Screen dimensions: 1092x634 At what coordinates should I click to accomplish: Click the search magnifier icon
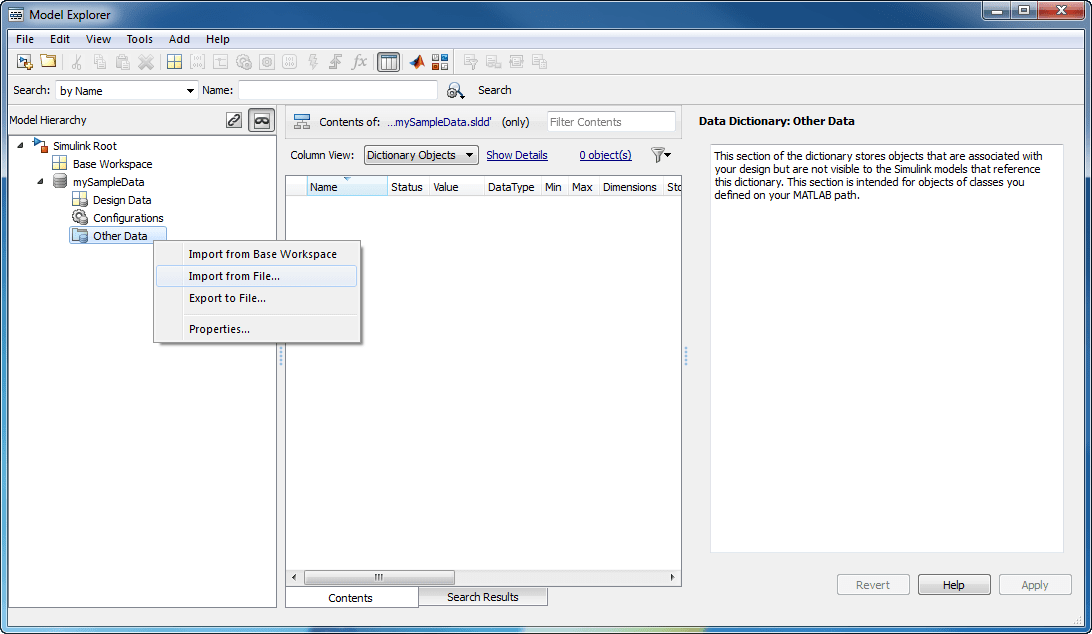455,91
